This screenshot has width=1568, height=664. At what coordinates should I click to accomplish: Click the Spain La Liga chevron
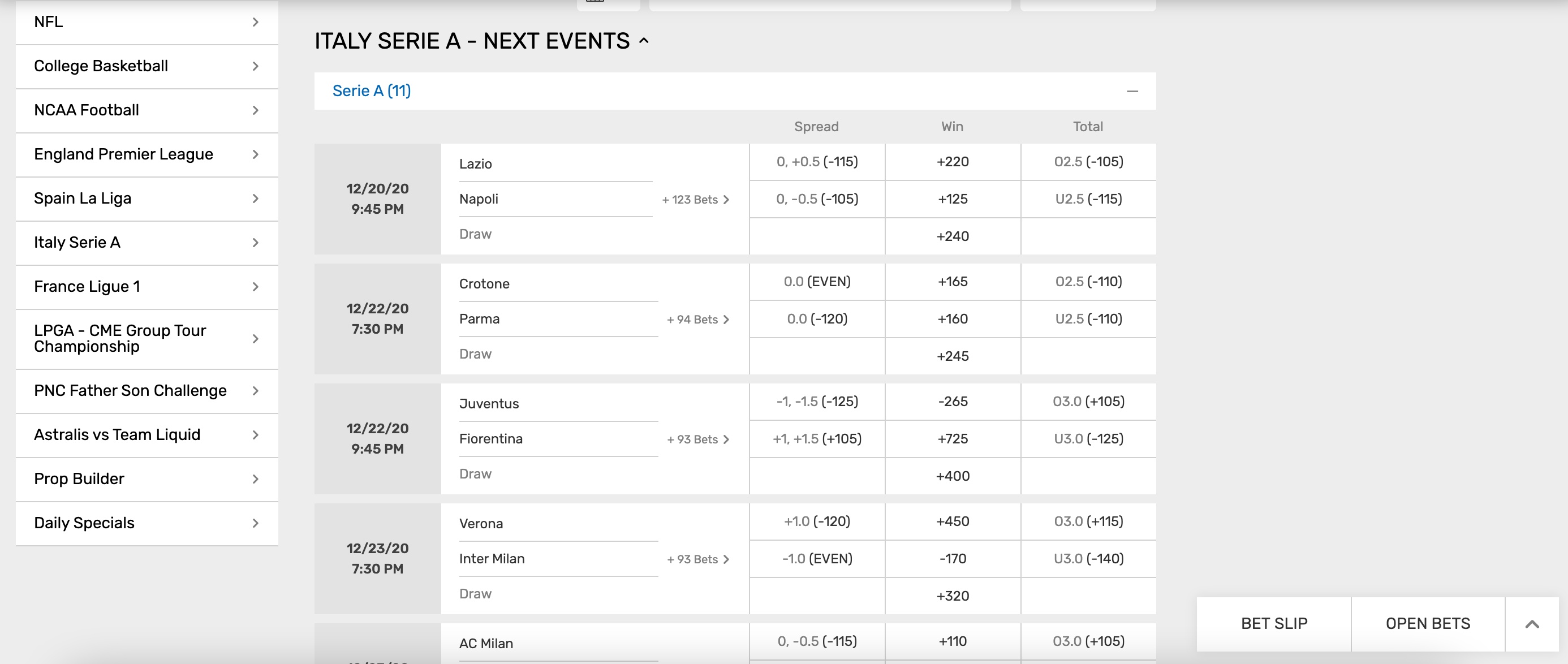256,199
